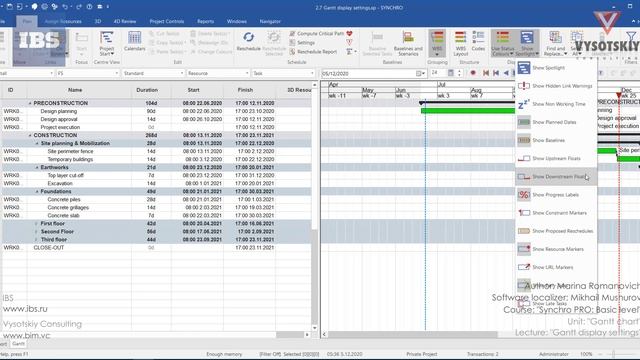Toggle Show Upstream Floats
This screenshot has height=360, width=640.
pyautogui.click(x=556, y=158)
